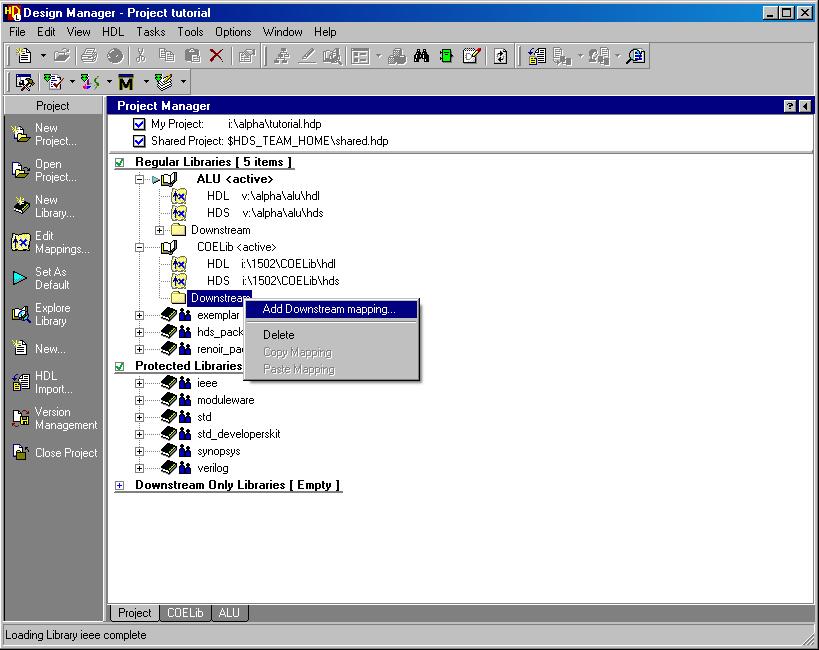The width and height of the screenshot is (819, 650).
Task: Toggle the Regular Libraries section checkbox
Action: (120, 162)
